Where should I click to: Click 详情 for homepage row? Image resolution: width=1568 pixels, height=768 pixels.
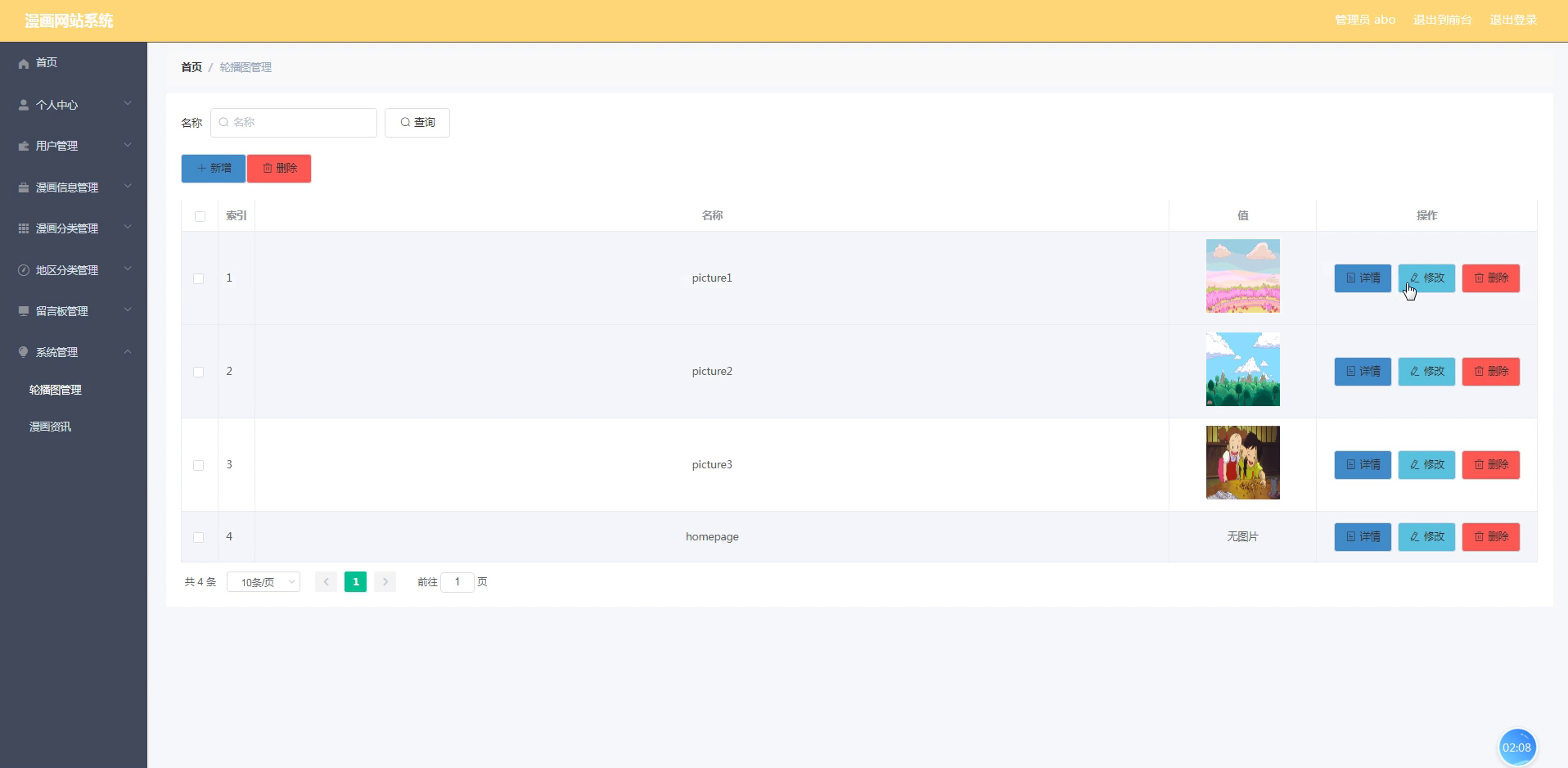[1363, 537]
